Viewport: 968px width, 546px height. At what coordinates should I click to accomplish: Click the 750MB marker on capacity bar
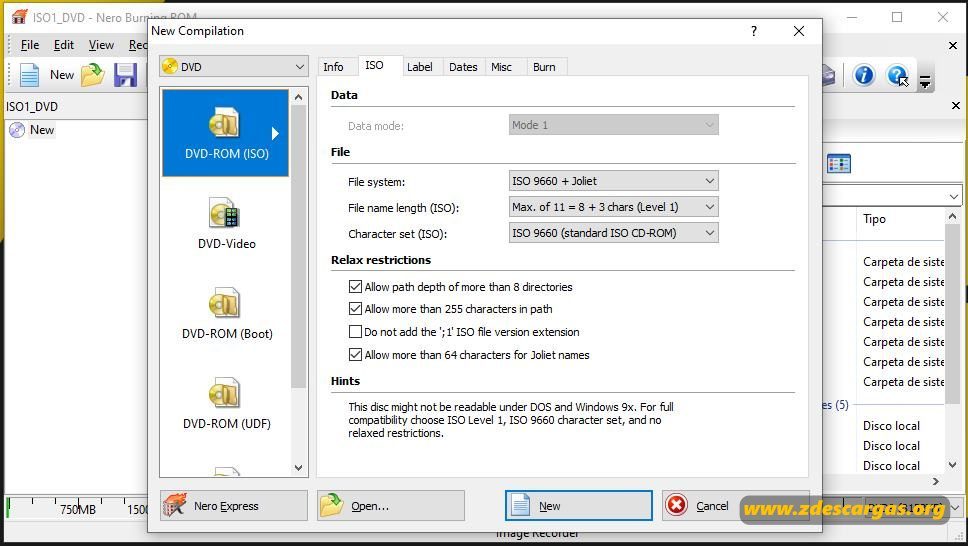coord(77,510)
